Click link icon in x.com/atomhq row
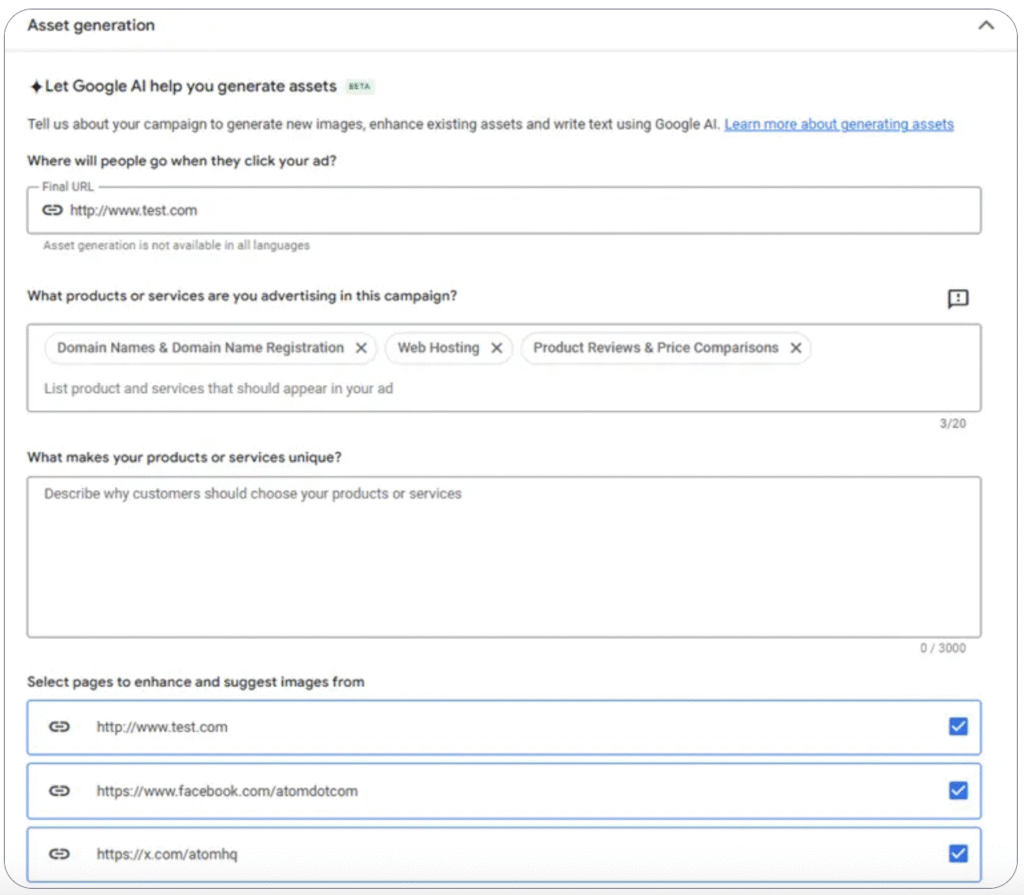The image size is (1024, 895). click(59, 853)
